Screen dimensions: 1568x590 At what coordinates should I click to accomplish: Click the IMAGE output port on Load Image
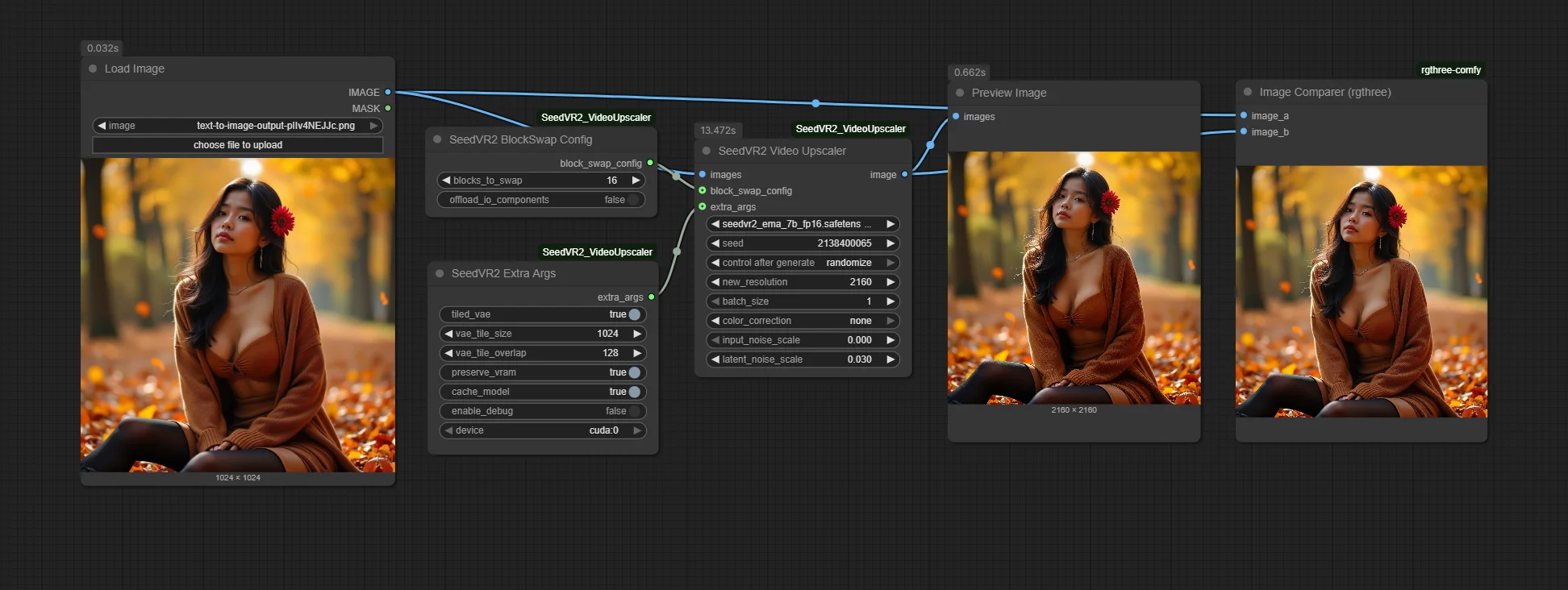coord(388,92)
